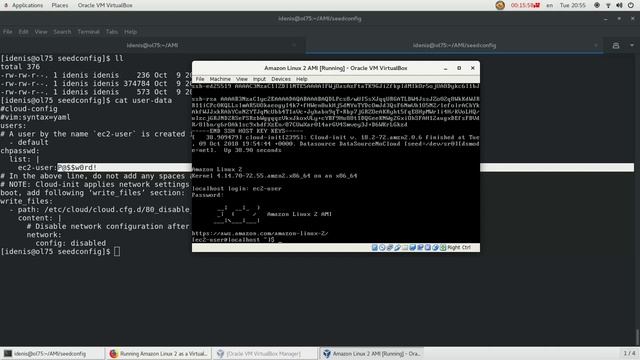This screenshot has width=640, height=360.
Task: Open the Devices menu in VirtualBox window
Action: [281, 79]
